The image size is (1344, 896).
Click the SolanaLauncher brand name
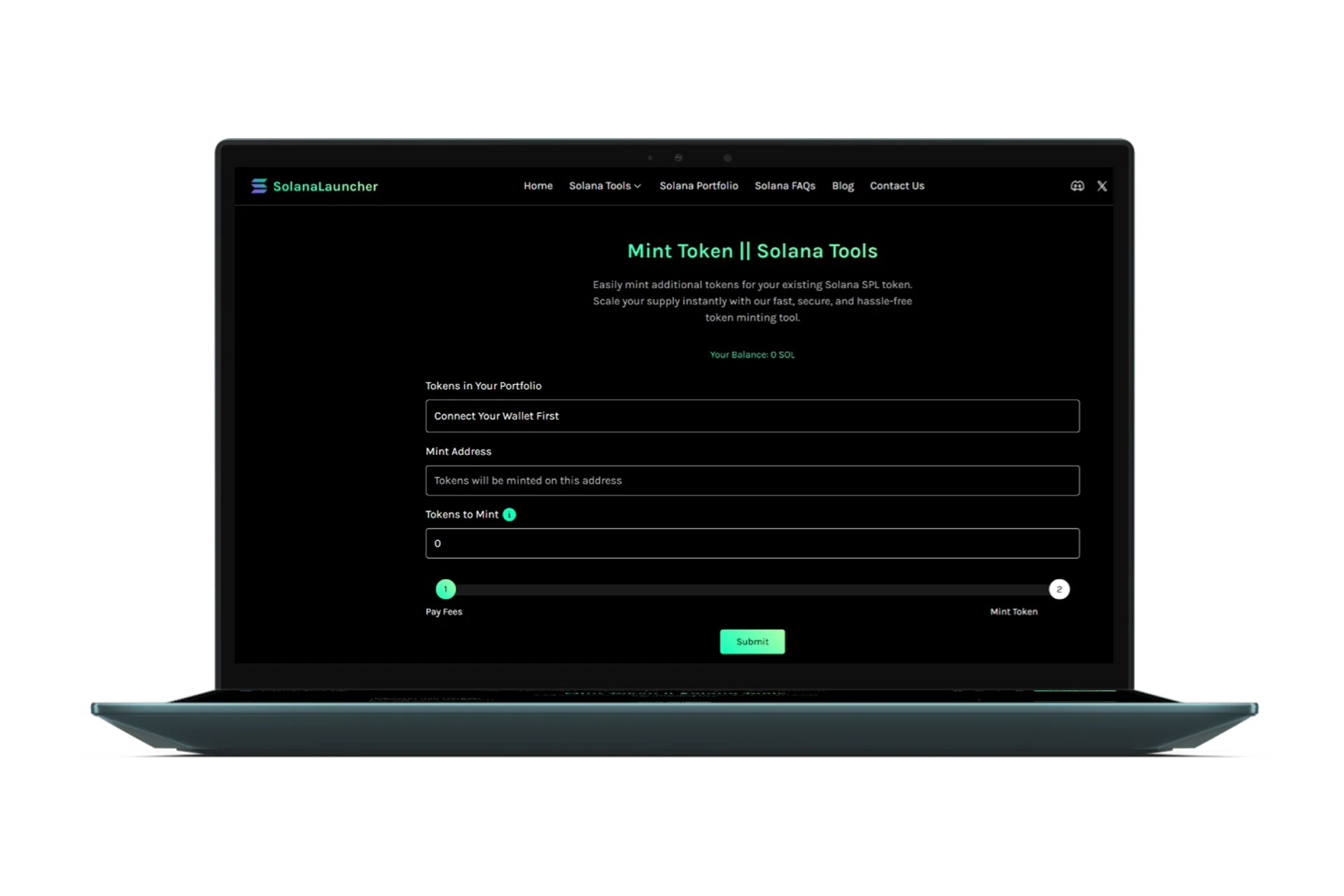click(325, 186)
